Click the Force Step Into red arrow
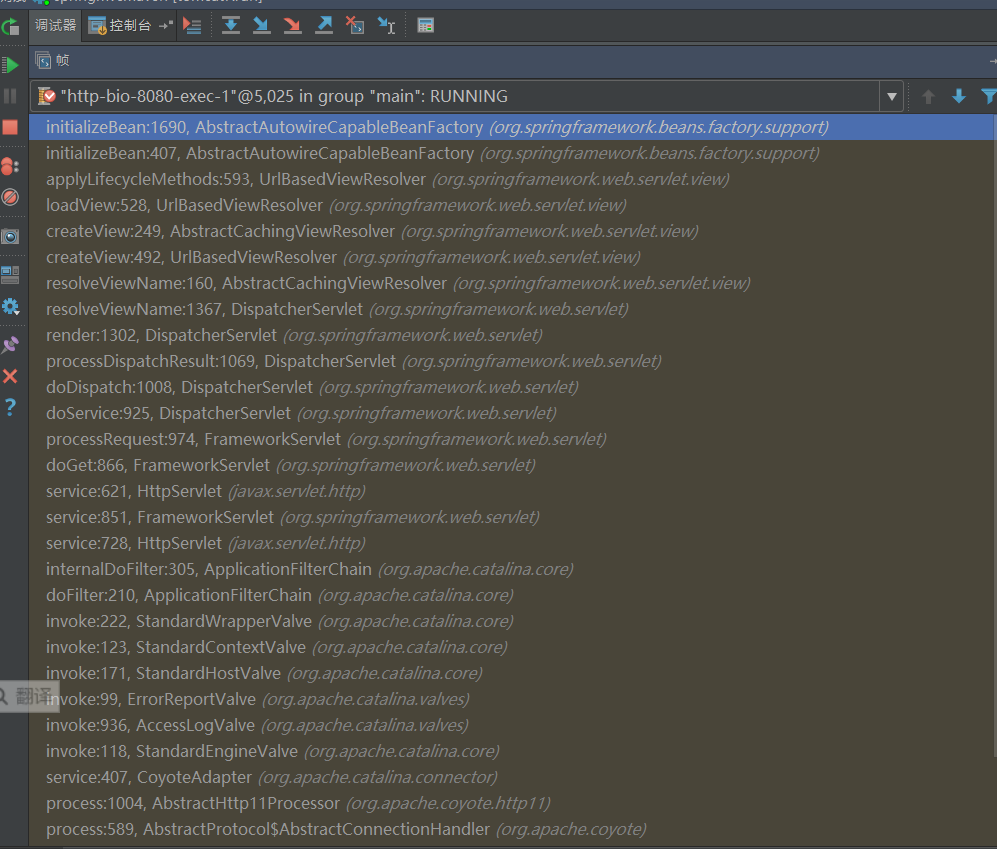Image resolution: width=997 pixels, height=849 pixels. click(292, 25)
